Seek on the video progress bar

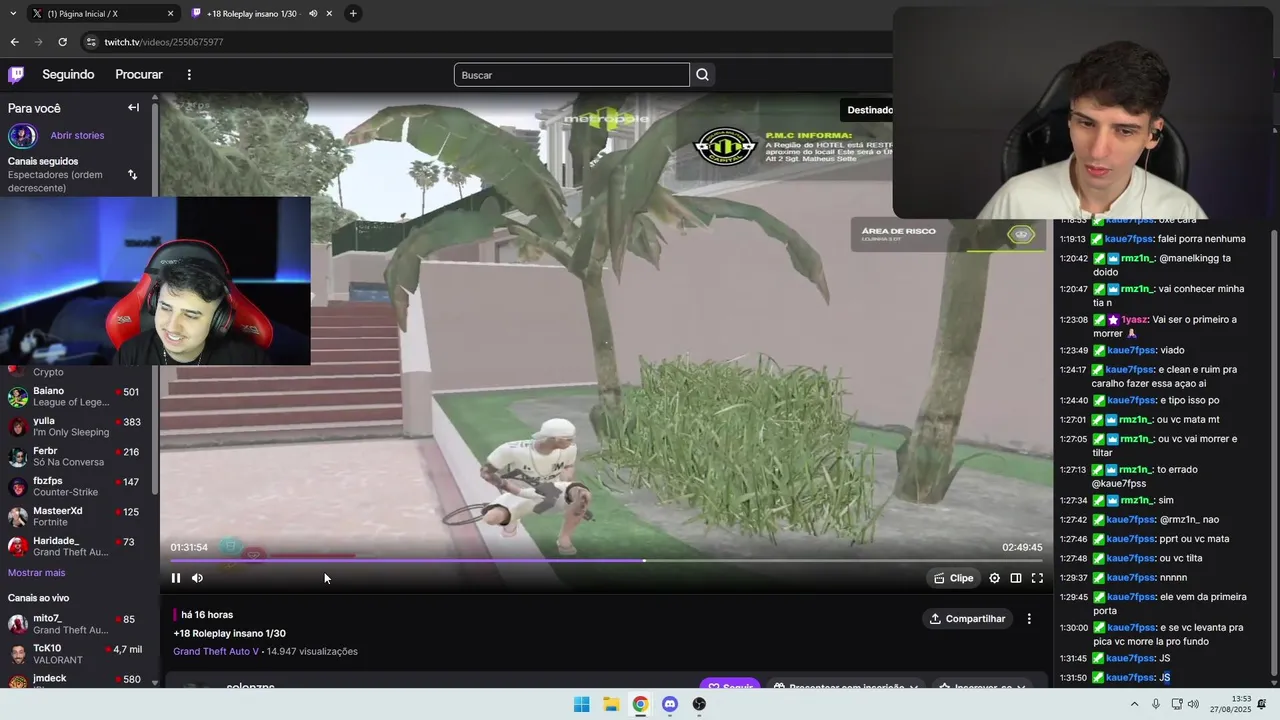coord(606,561)
